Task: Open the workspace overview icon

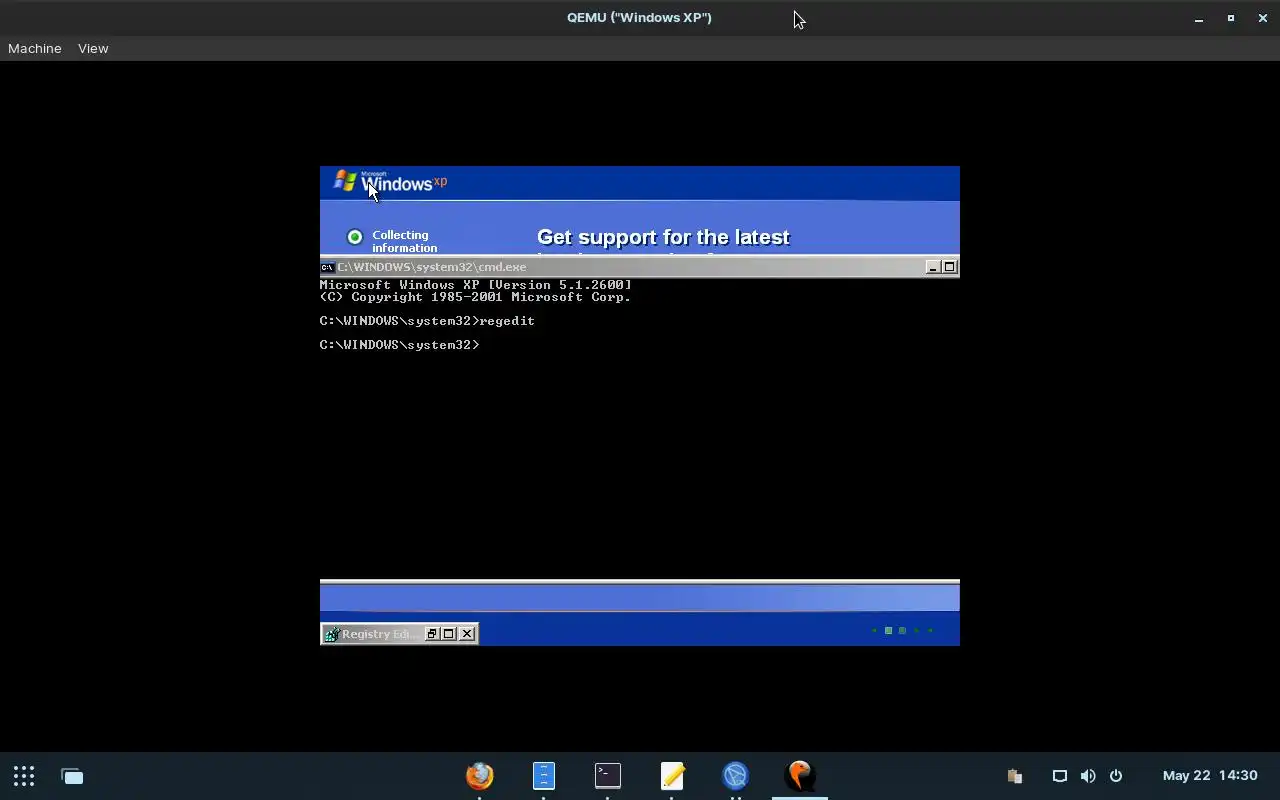Action: [x=72, y=775]
